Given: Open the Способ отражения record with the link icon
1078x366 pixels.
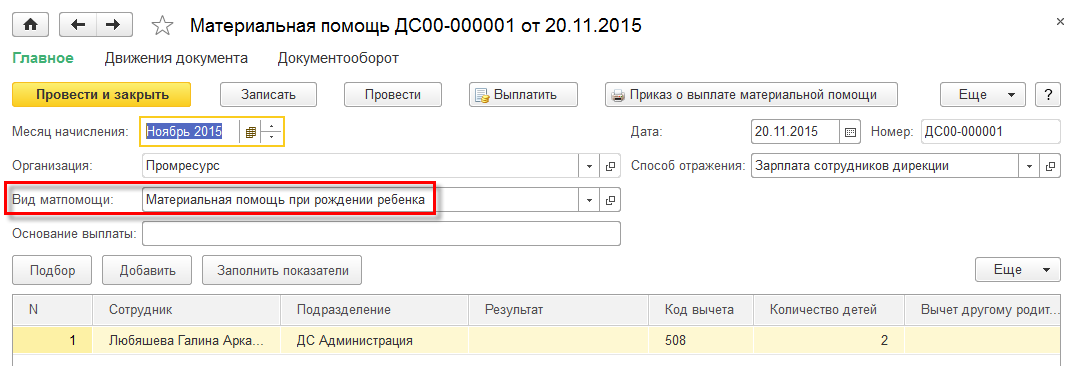Looking at the screenshot, I should tap(1050, 166).
